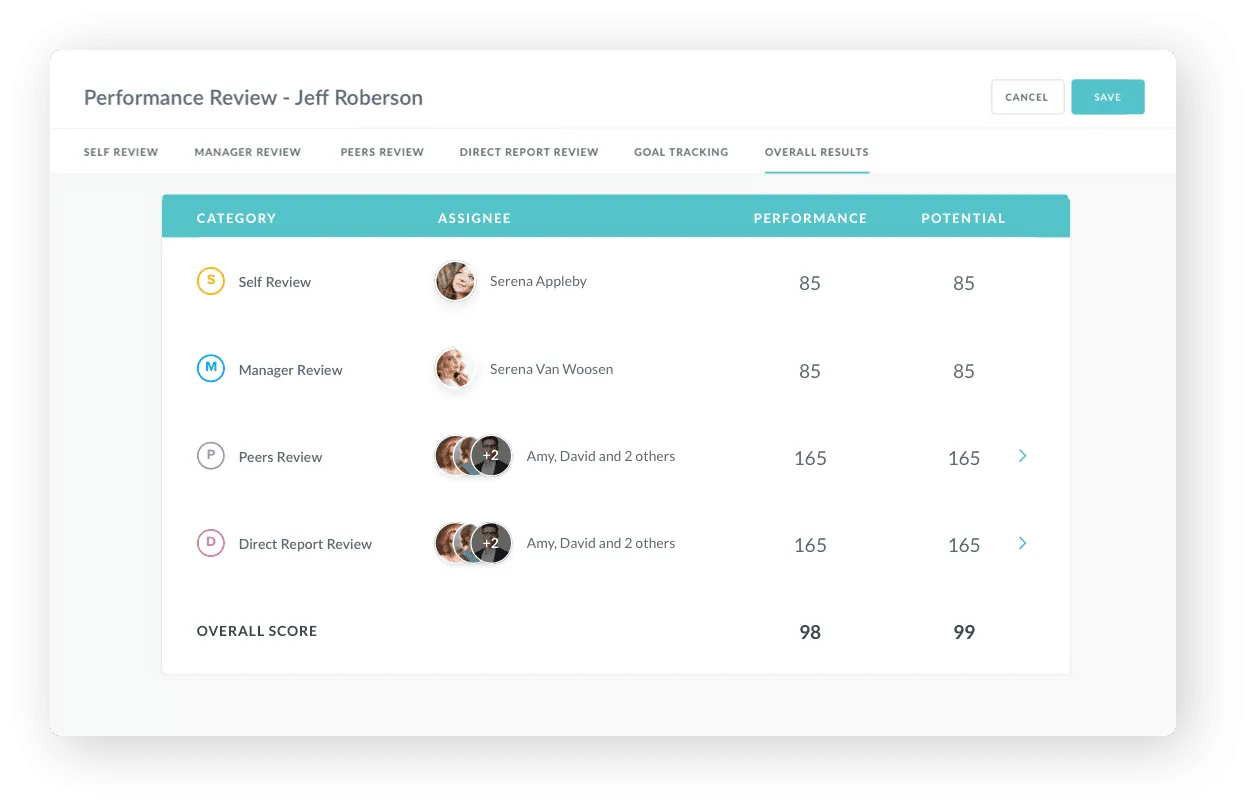Open the Peers Review tab
The width and height of the screenshot is (1246, 806).
coord(382,152)
